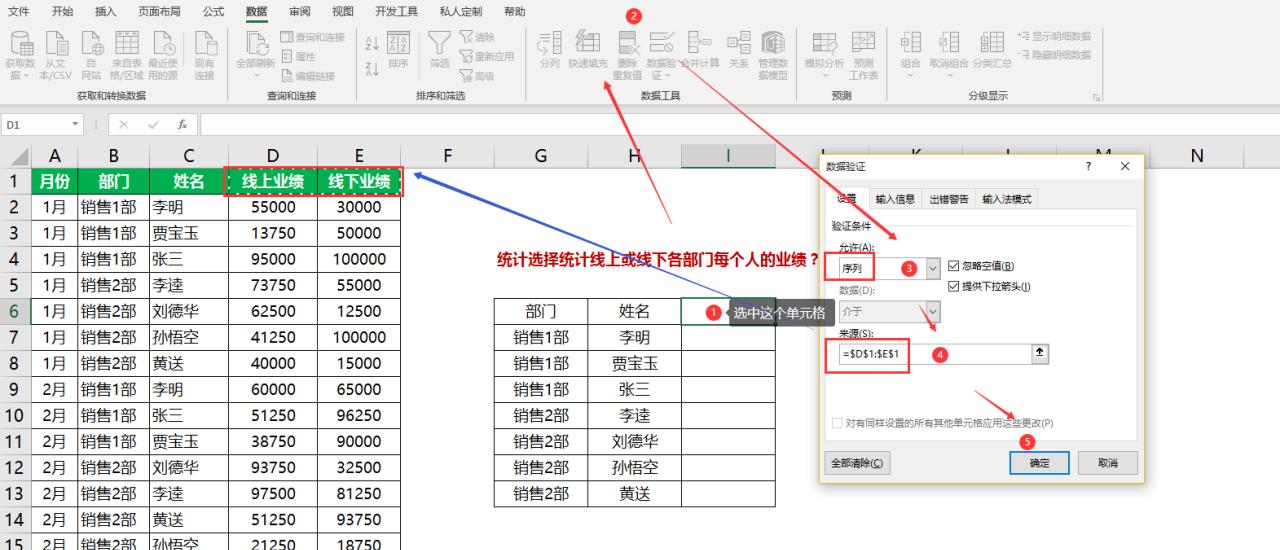Click 编辑链接 edit links
Screen dimensions: 1280x550
[x=307, y=75]
